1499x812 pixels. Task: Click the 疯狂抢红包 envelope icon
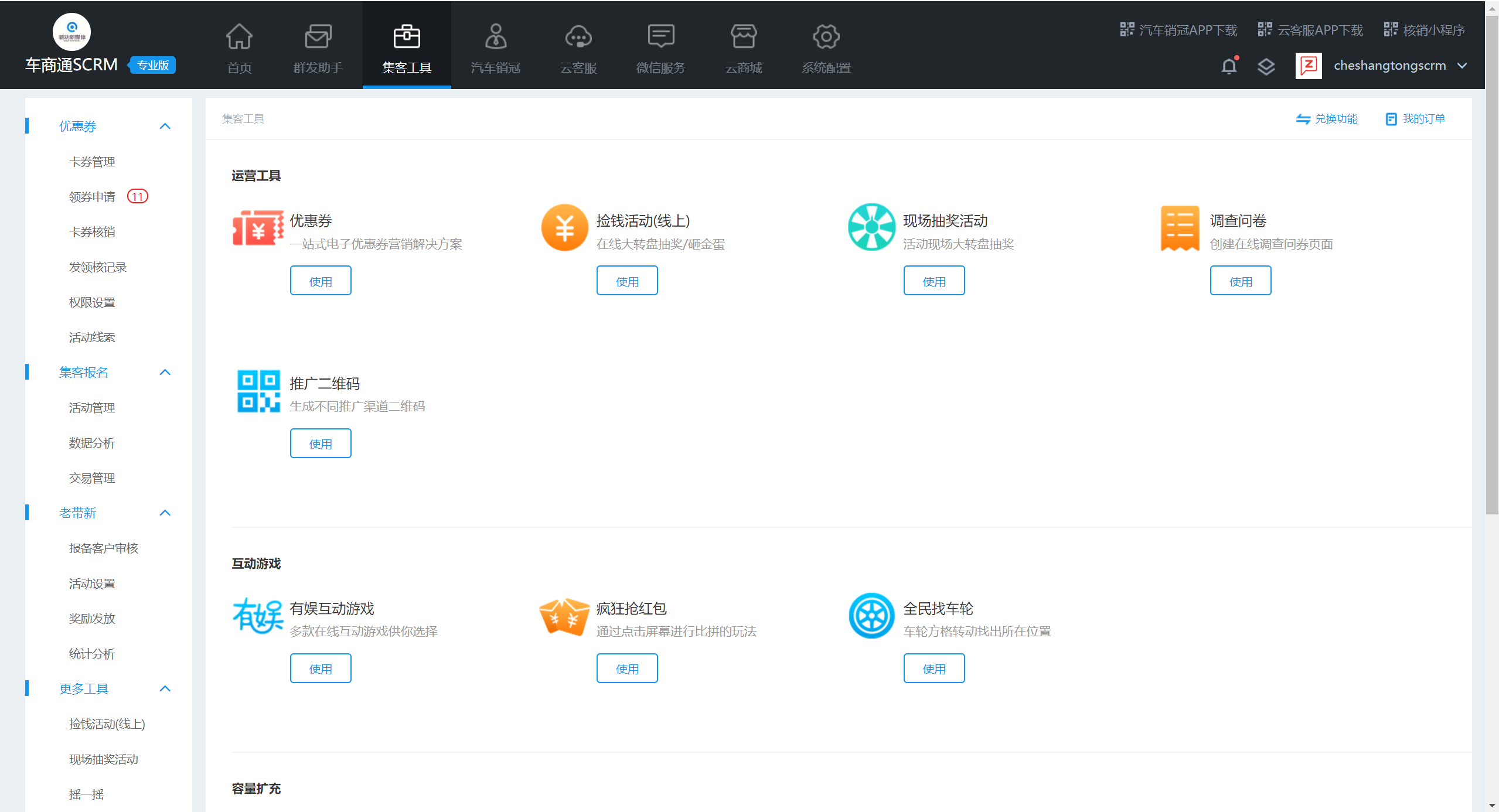(564, 616)
